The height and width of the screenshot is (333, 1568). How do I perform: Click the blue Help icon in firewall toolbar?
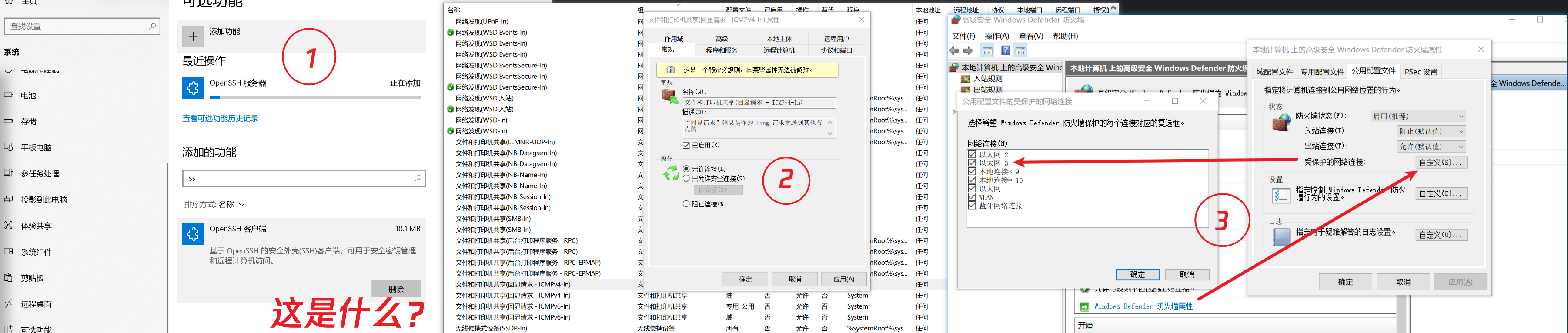coord(1006,51)
